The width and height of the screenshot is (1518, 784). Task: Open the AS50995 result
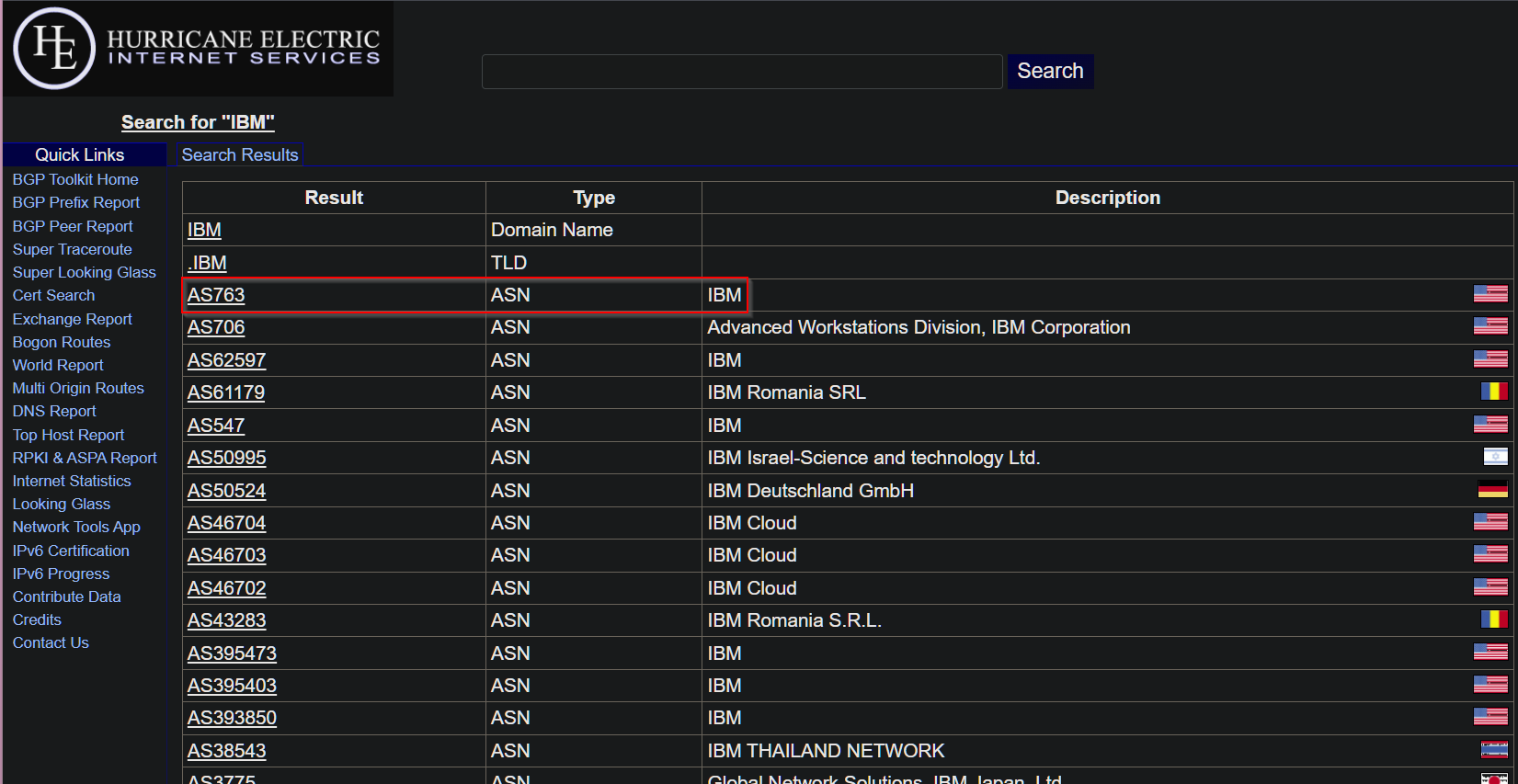(x=226, y=458)
